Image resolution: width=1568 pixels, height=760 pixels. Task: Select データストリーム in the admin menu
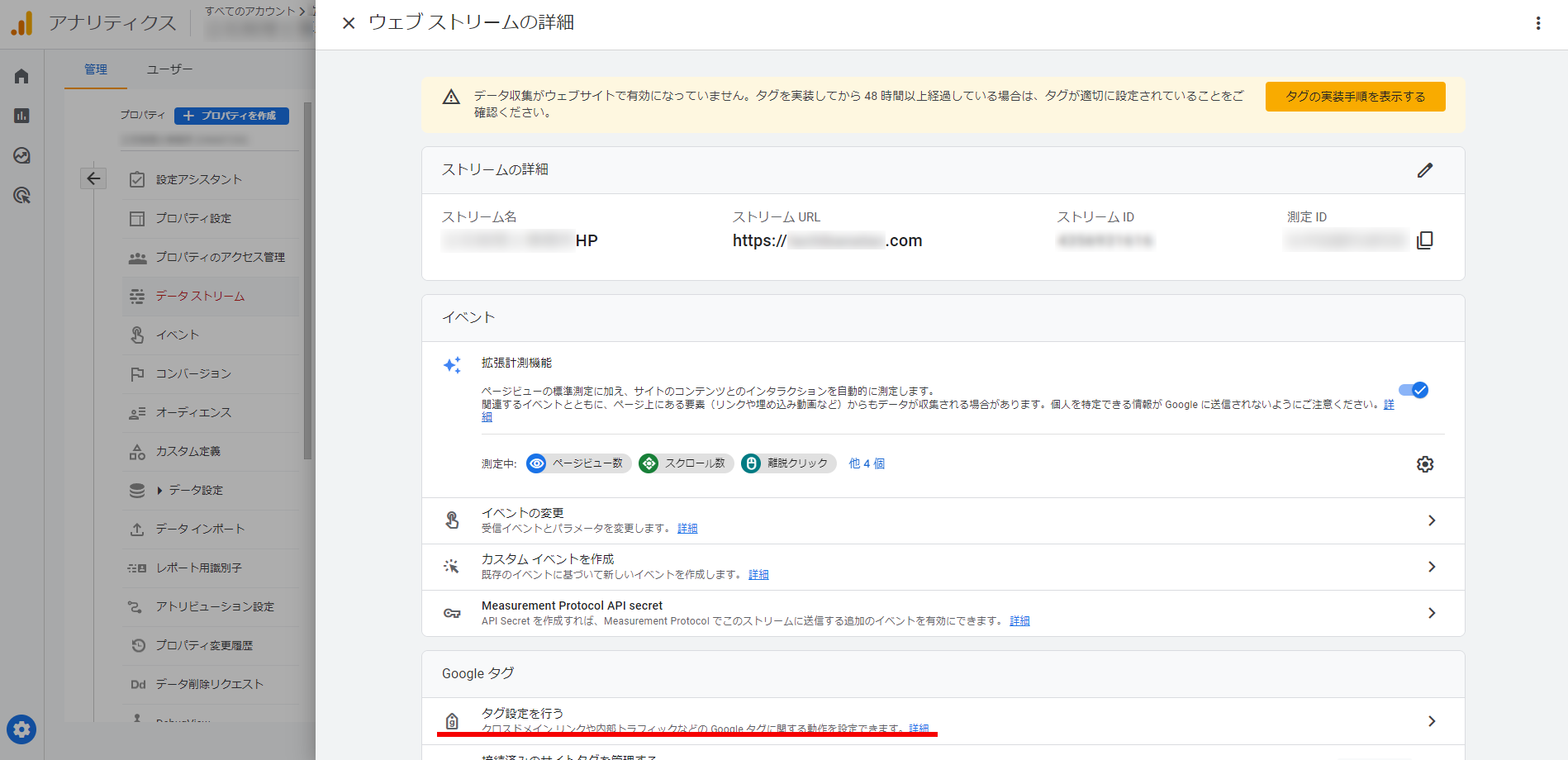[200, 296]
